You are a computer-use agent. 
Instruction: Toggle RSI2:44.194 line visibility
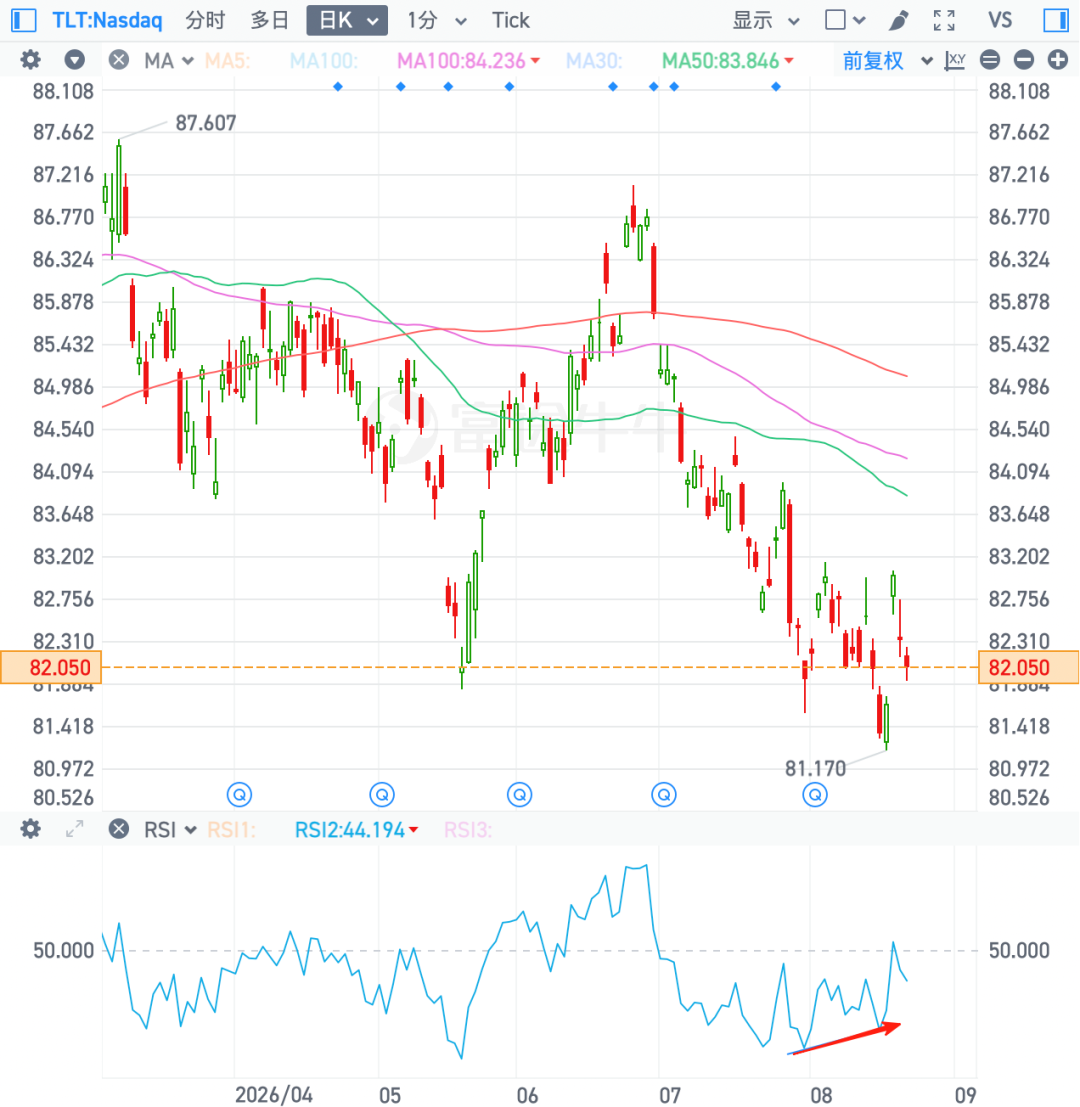pyautogui.click(x=356, y=829)
